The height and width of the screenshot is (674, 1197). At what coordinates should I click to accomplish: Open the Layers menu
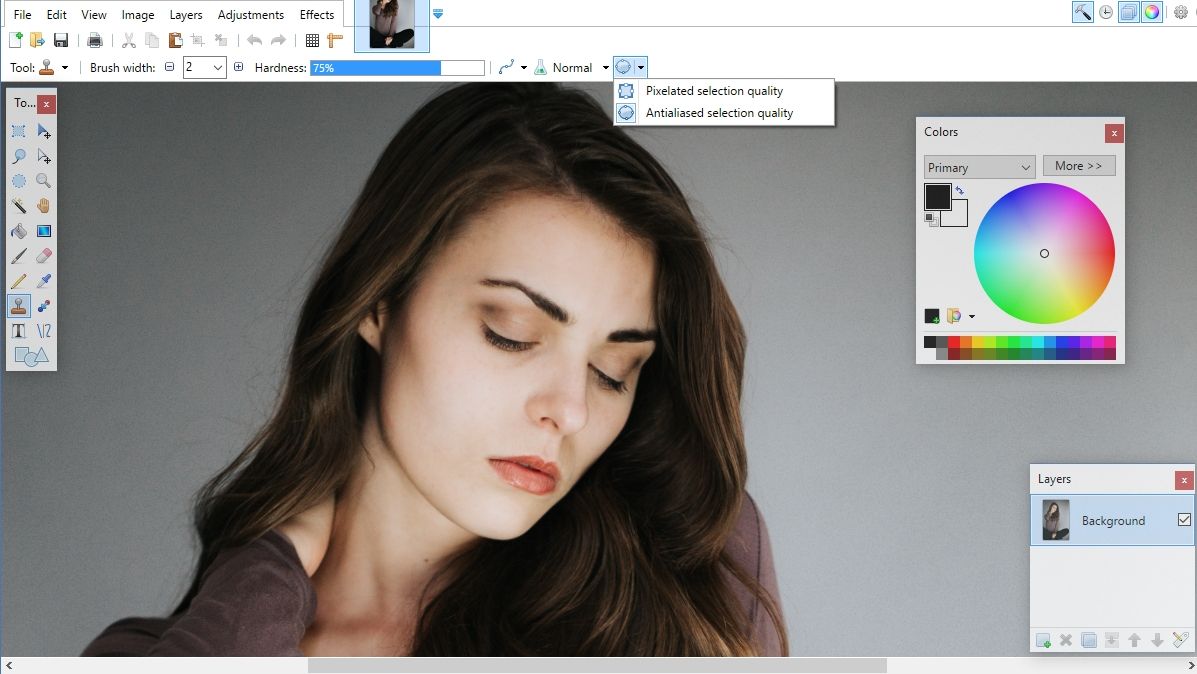[186, 14]
